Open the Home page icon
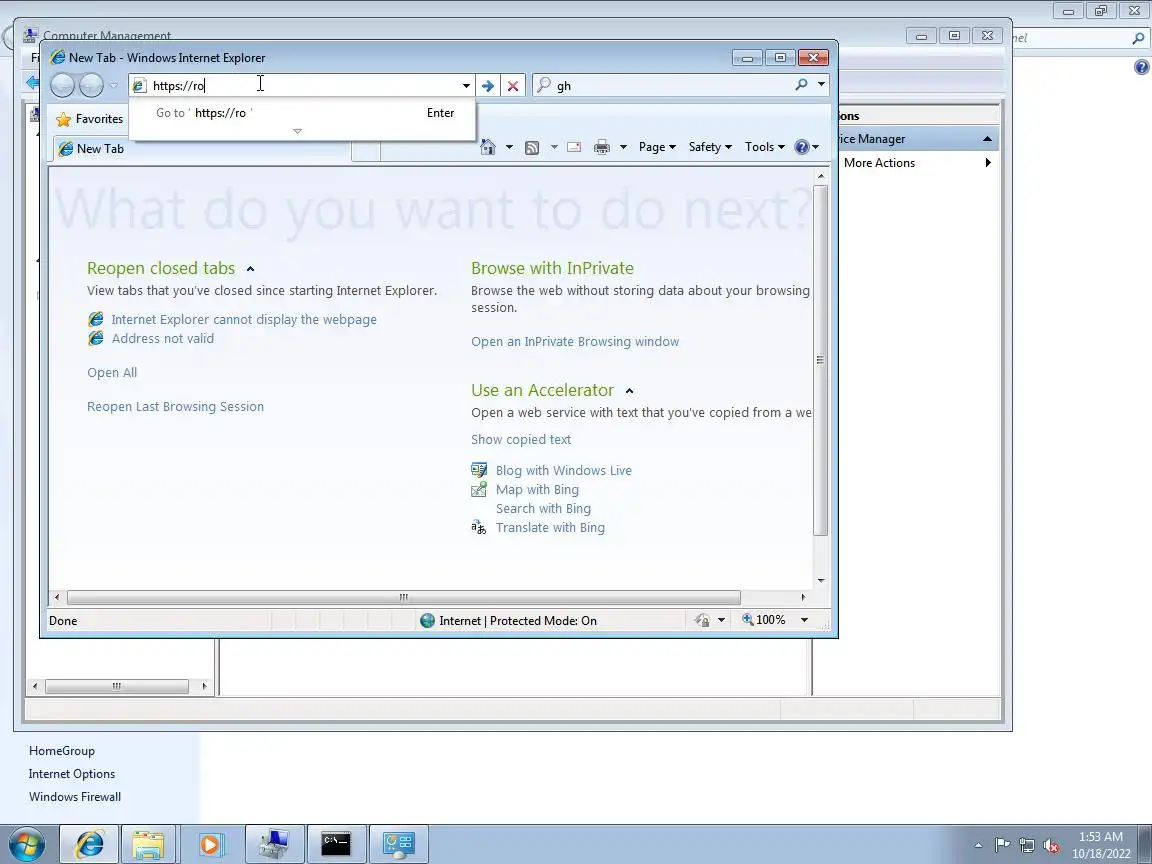The image size is (1152, 864). pos(488,147)
